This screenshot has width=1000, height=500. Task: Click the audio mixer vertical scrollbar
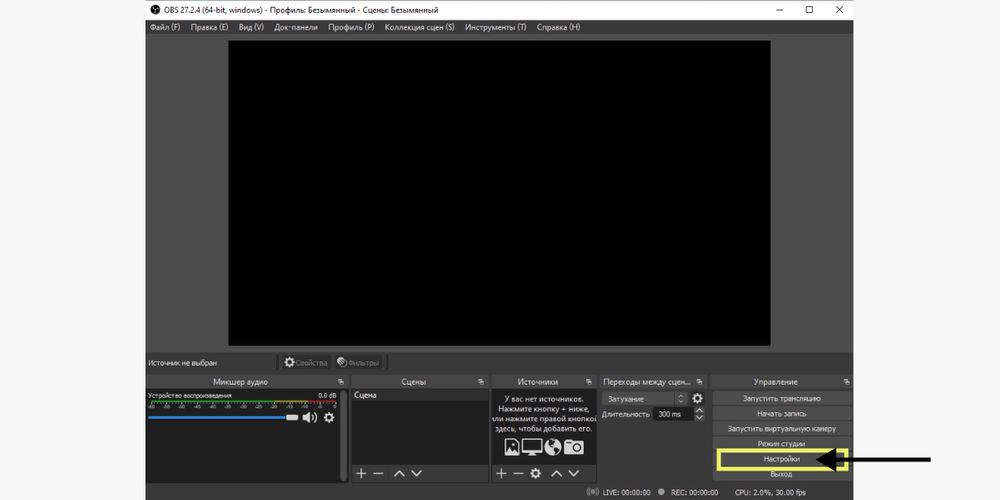pyautogui.click(x=344, y=437)
